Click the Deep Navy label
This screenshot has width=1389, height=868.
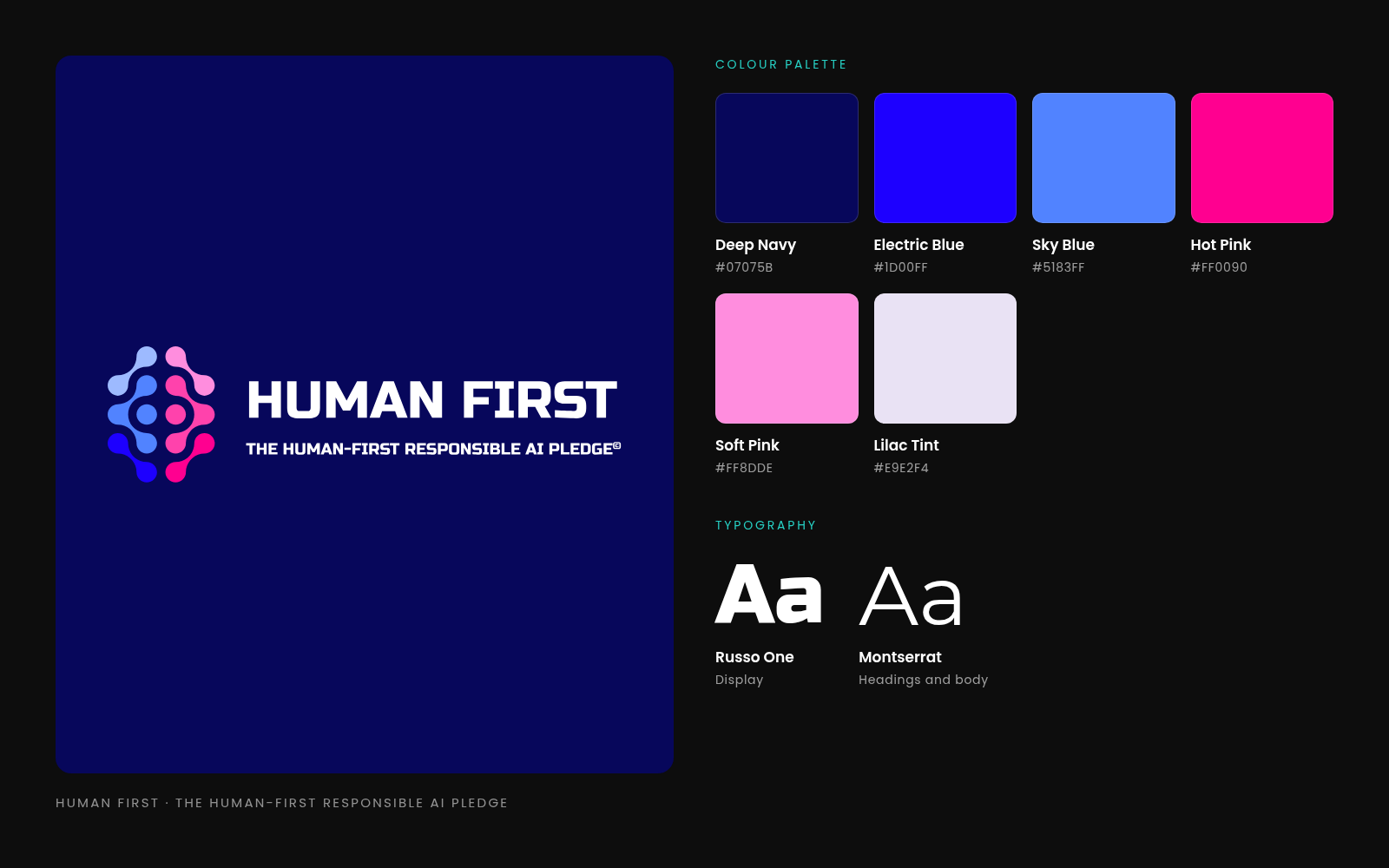pos(755,245)
